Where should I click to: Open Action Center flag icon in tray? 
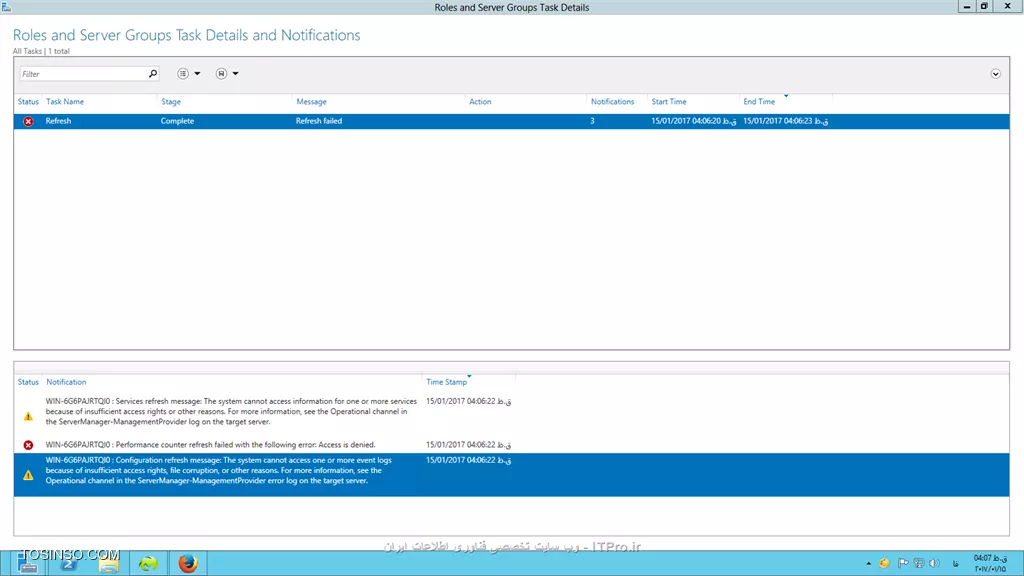point(903,563)
